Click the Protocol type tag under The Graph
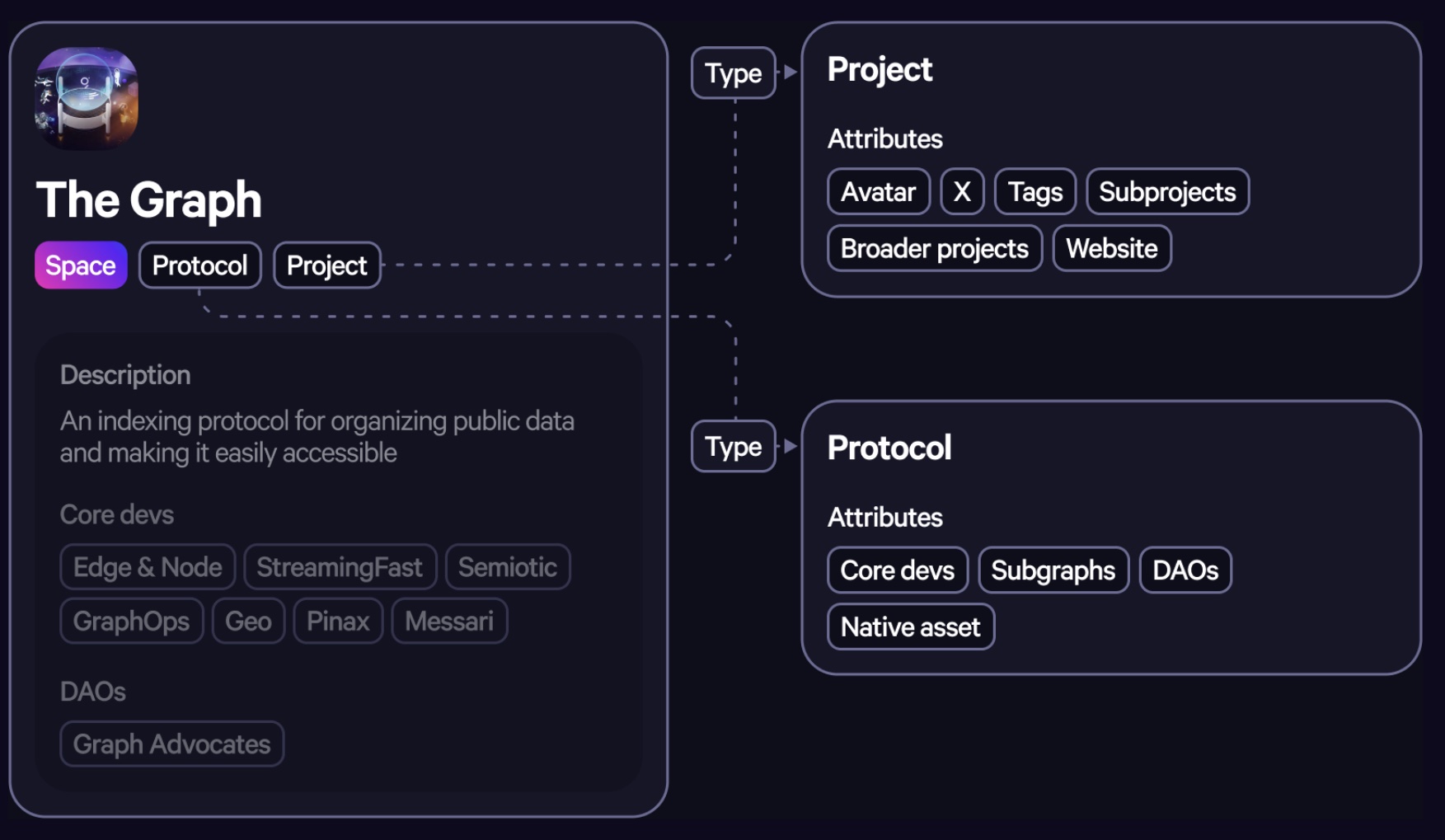 click(199, 265)
